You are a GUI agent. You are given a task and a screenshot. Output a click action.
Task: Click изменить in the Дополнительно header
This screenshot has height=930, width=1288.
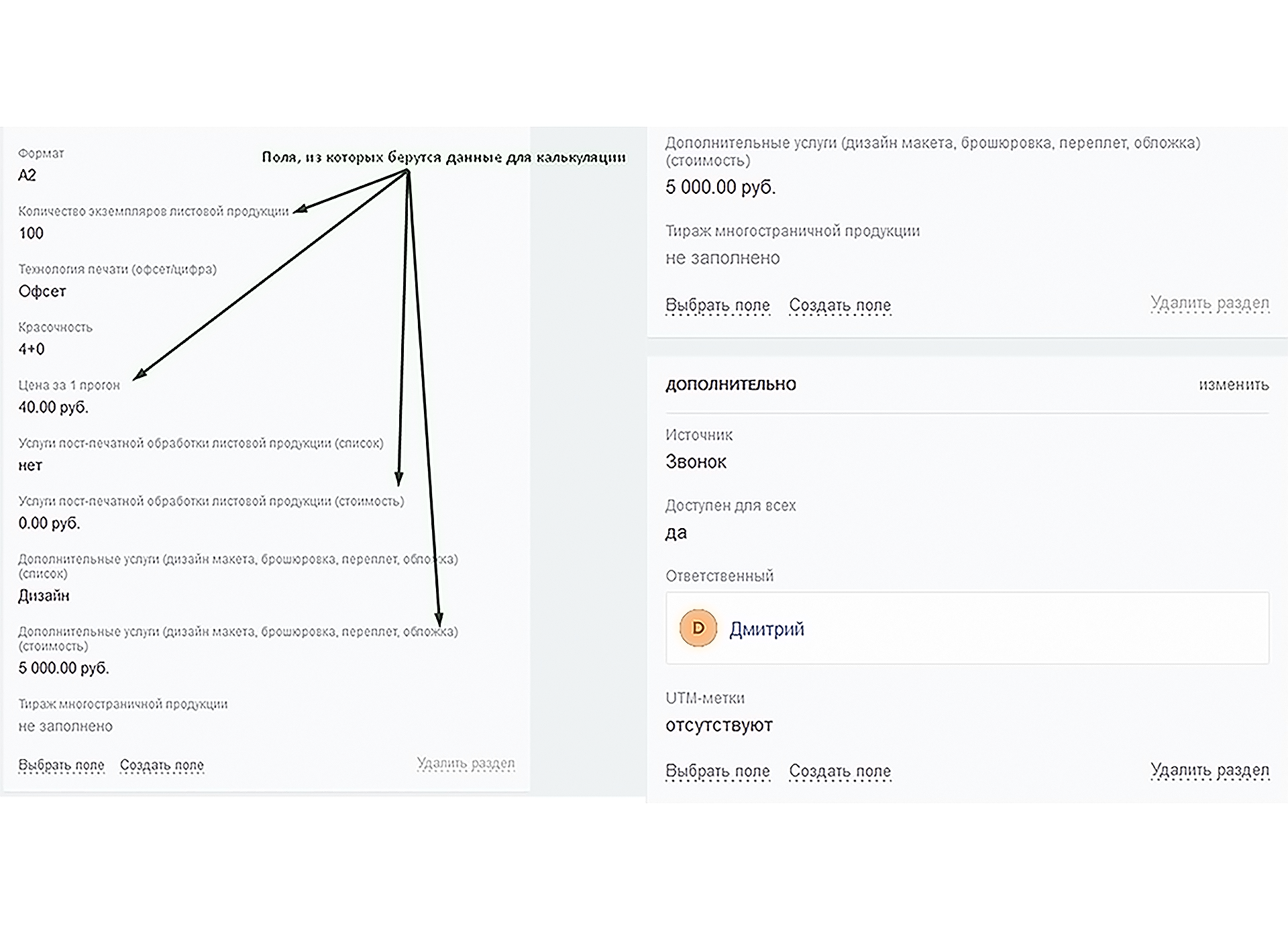(x=1233, y=385)
